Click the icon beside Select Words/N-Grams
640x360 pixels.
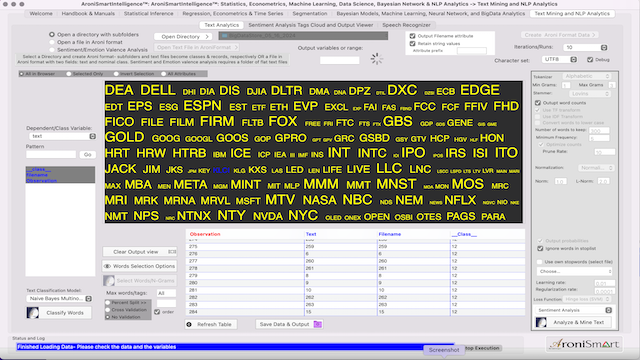[x=109, y=281]
